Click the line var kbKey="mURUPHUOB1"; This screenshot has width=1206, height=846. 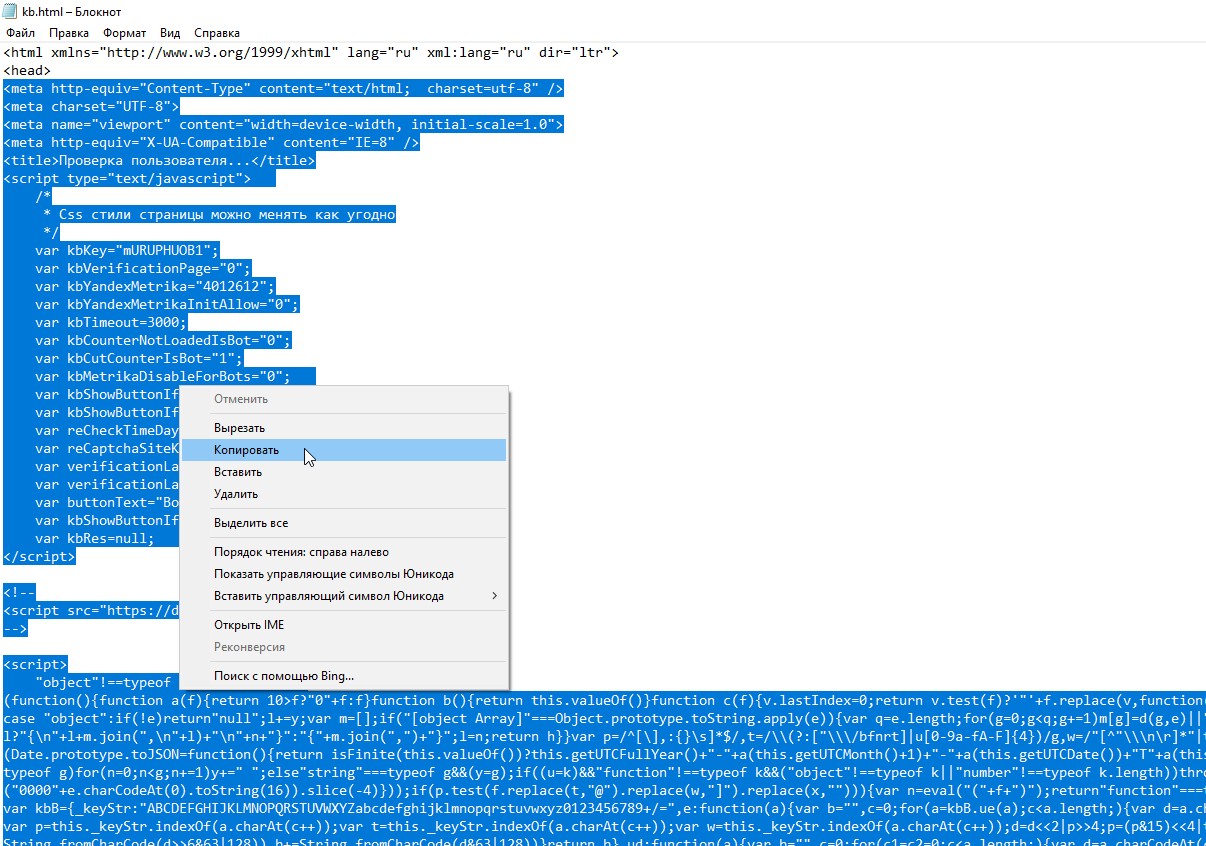click(x=126, y=251)
